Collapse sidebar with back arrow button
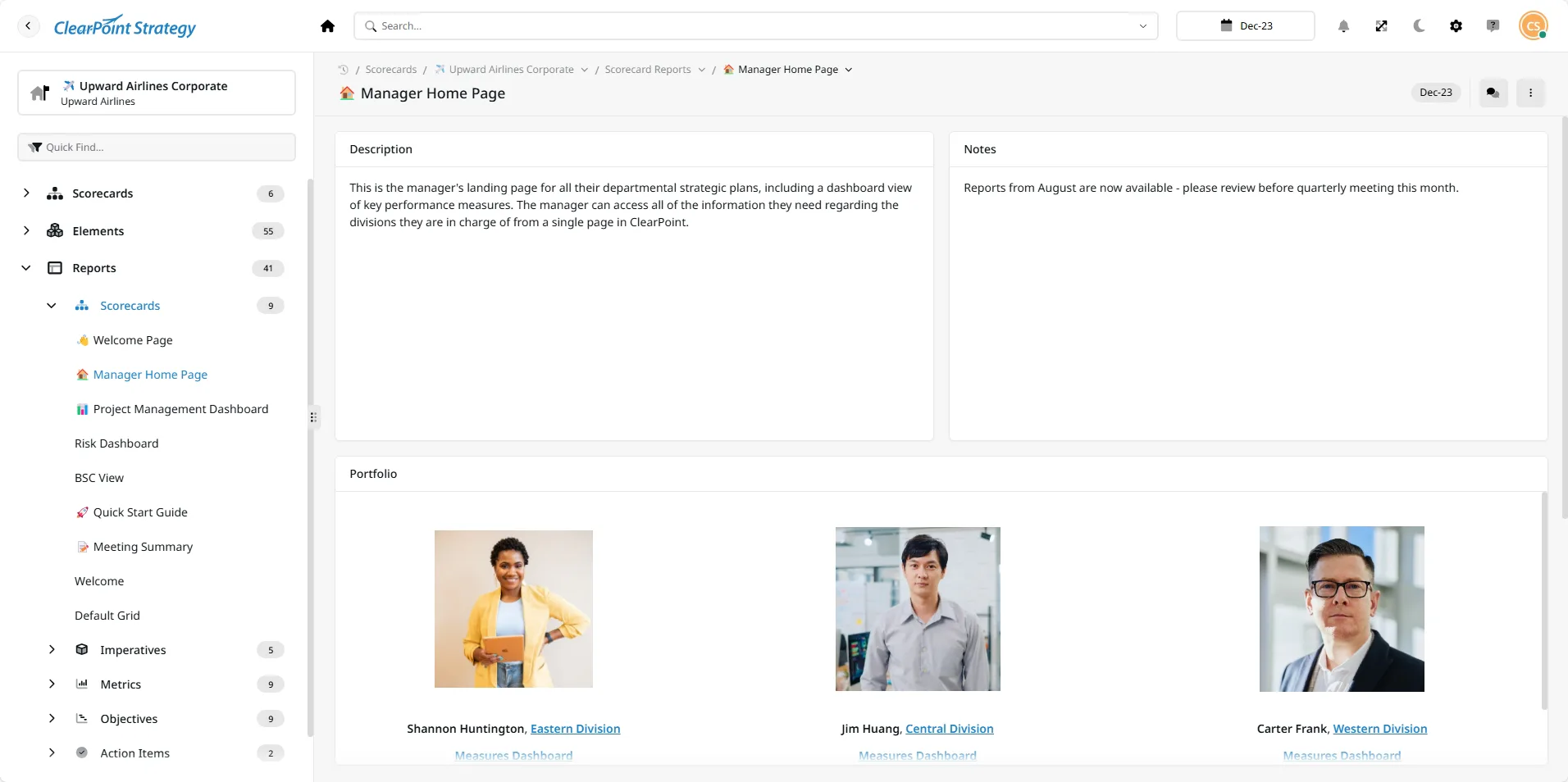The width and height of the screenshot is (1568, 782). pos(28,26)
